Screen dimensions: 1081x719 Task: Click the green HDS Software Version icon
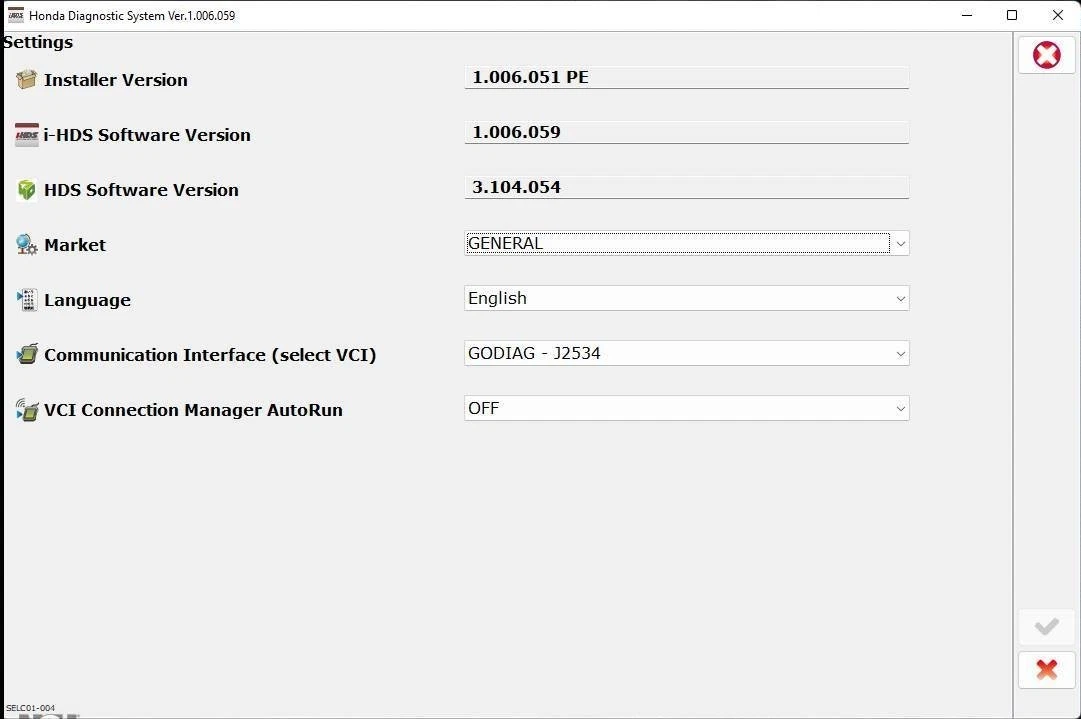(26, 190)
